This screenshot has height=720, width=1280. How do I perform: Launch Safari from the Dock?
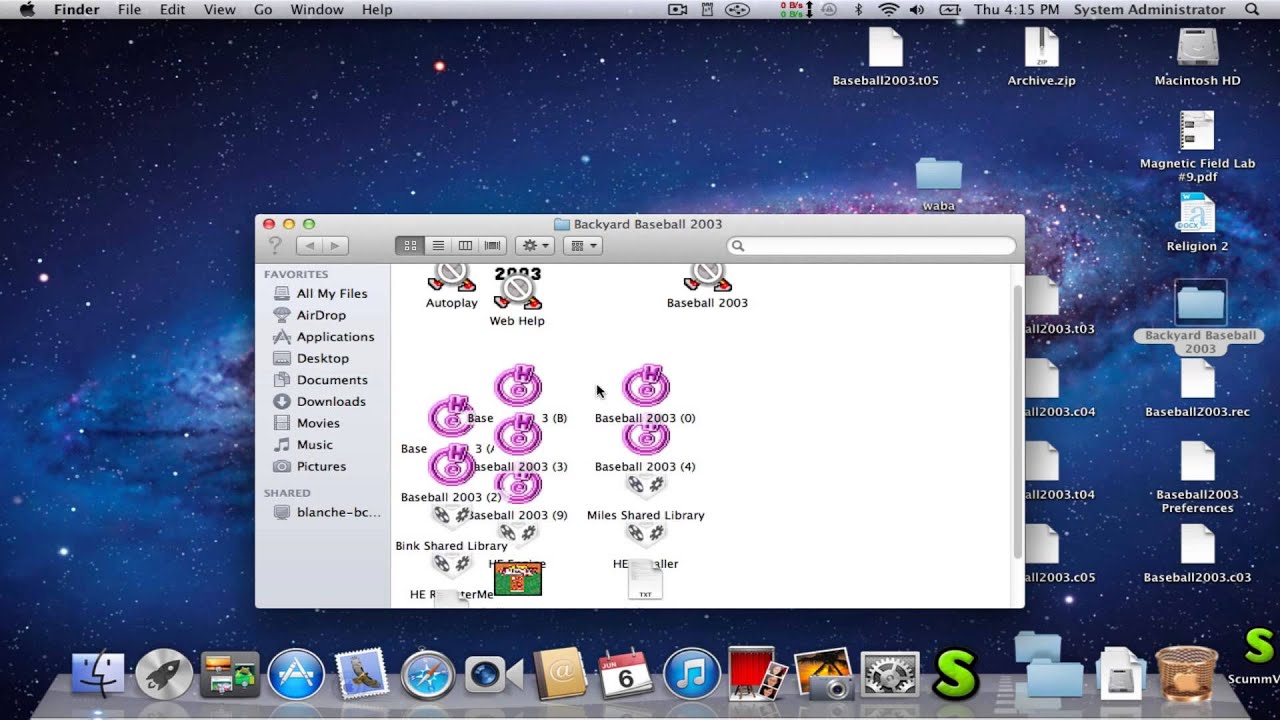pos(428,675)
